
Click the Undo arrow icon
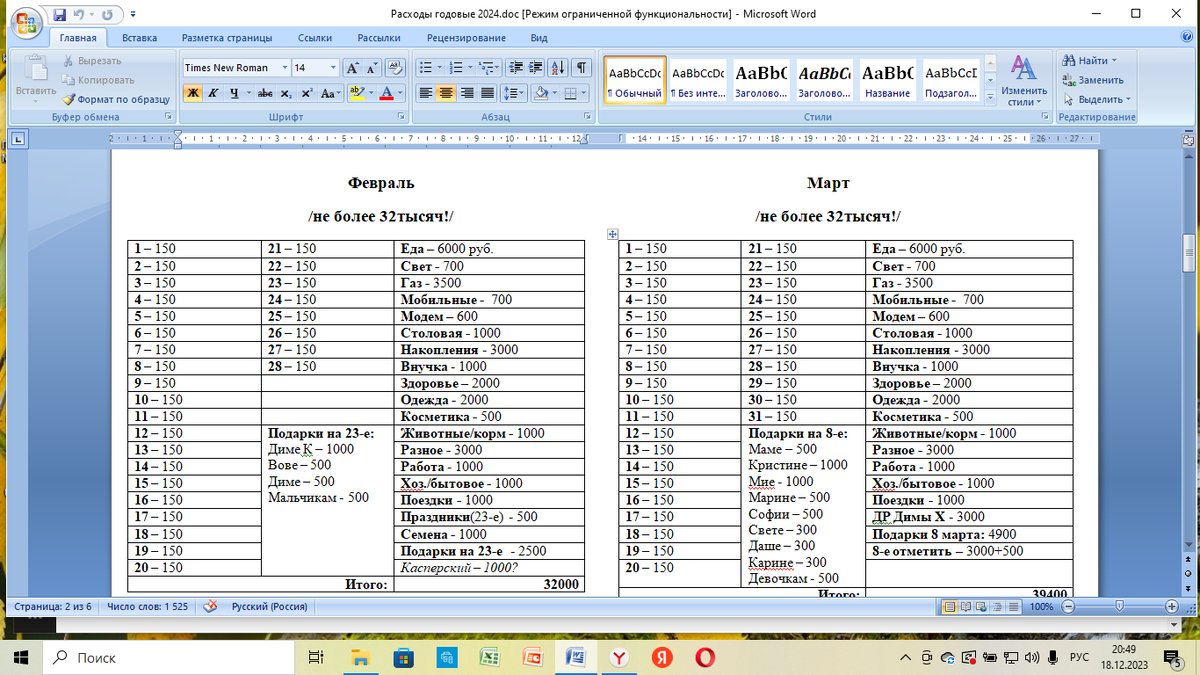click(79, 14)
